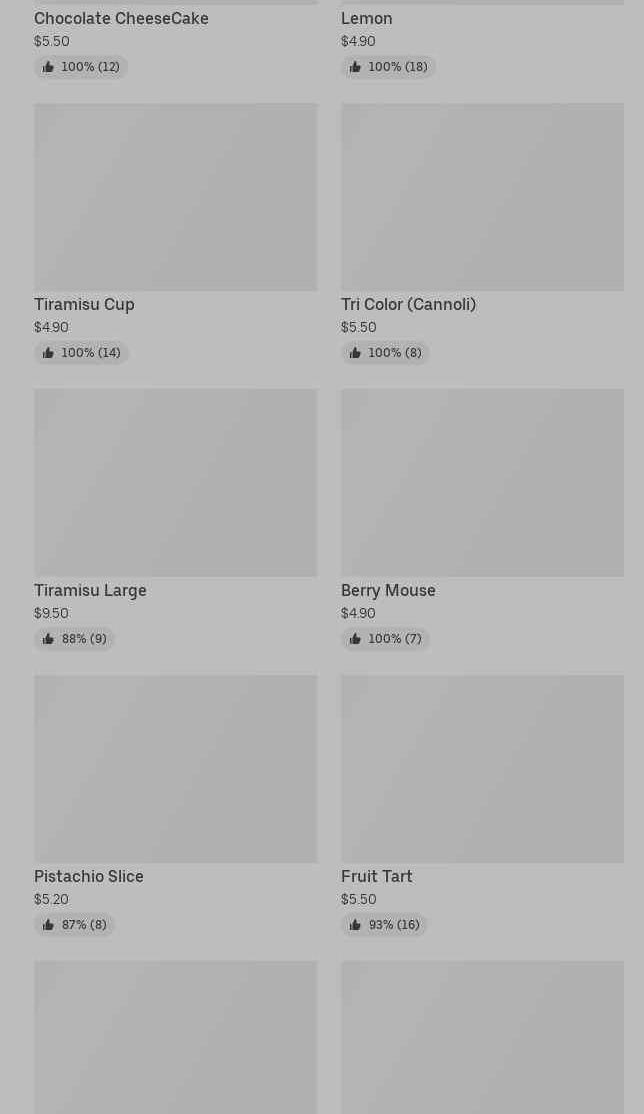Viewport: 644px width, 1114px height.
Task: Select the Lemon item name
Action: [x=366, y=18]
